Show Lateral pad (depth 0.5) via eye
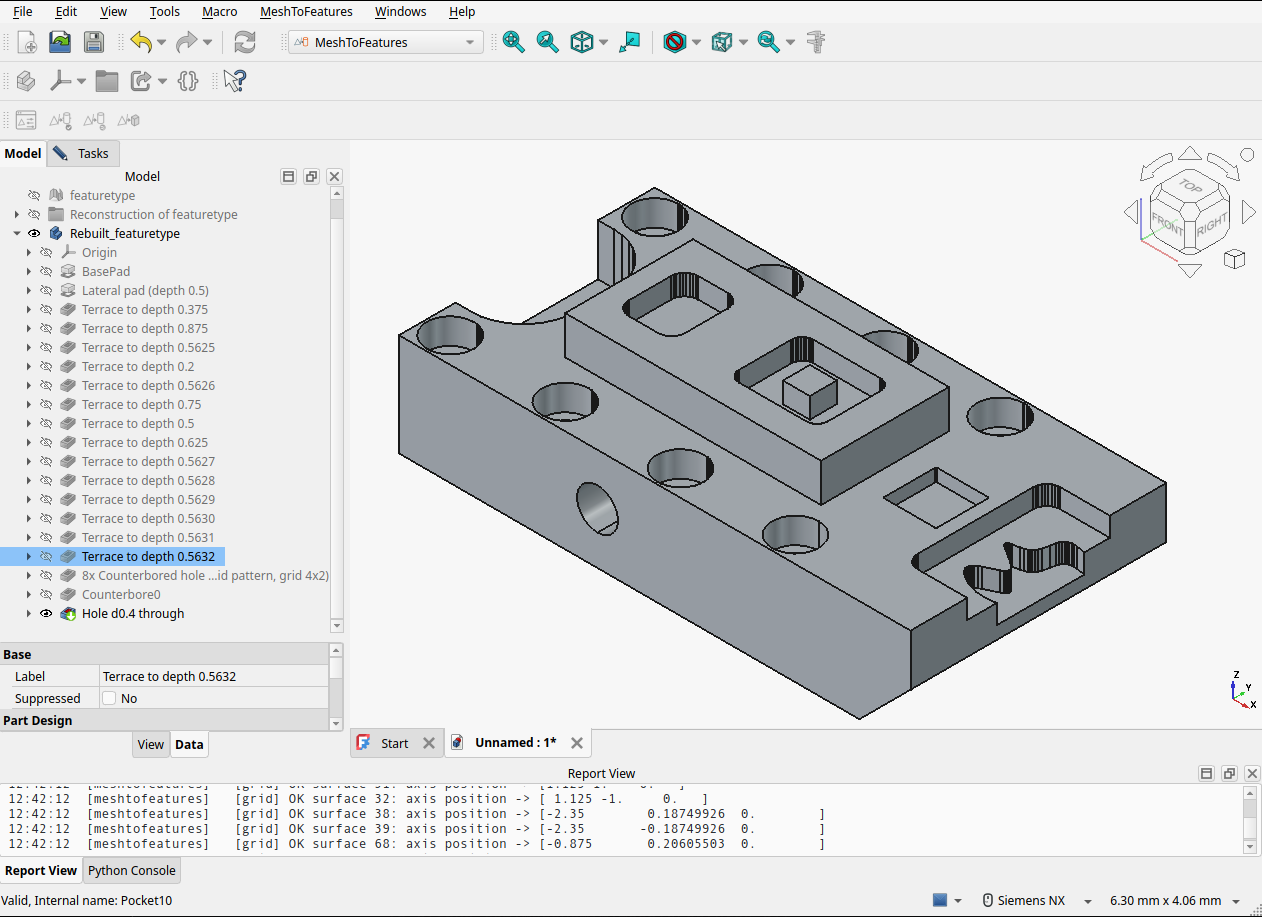 click(x=46, y=290)
